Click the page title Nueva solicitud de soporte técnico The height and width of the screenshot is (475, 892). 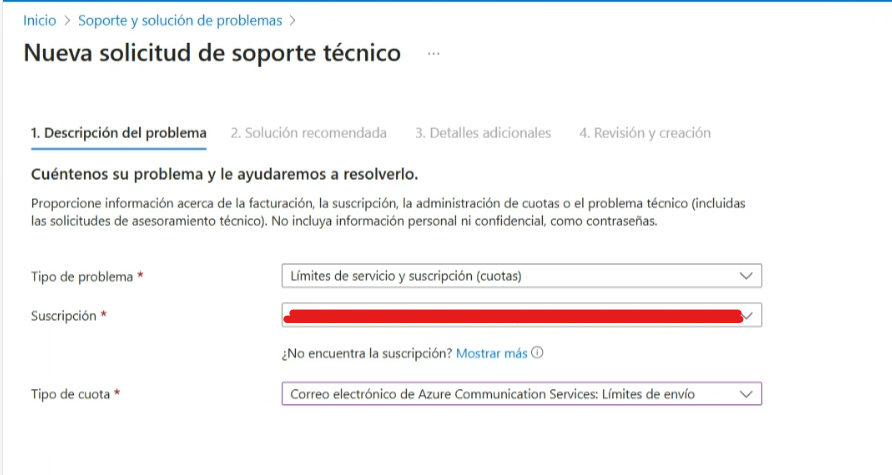pos(212,53)
